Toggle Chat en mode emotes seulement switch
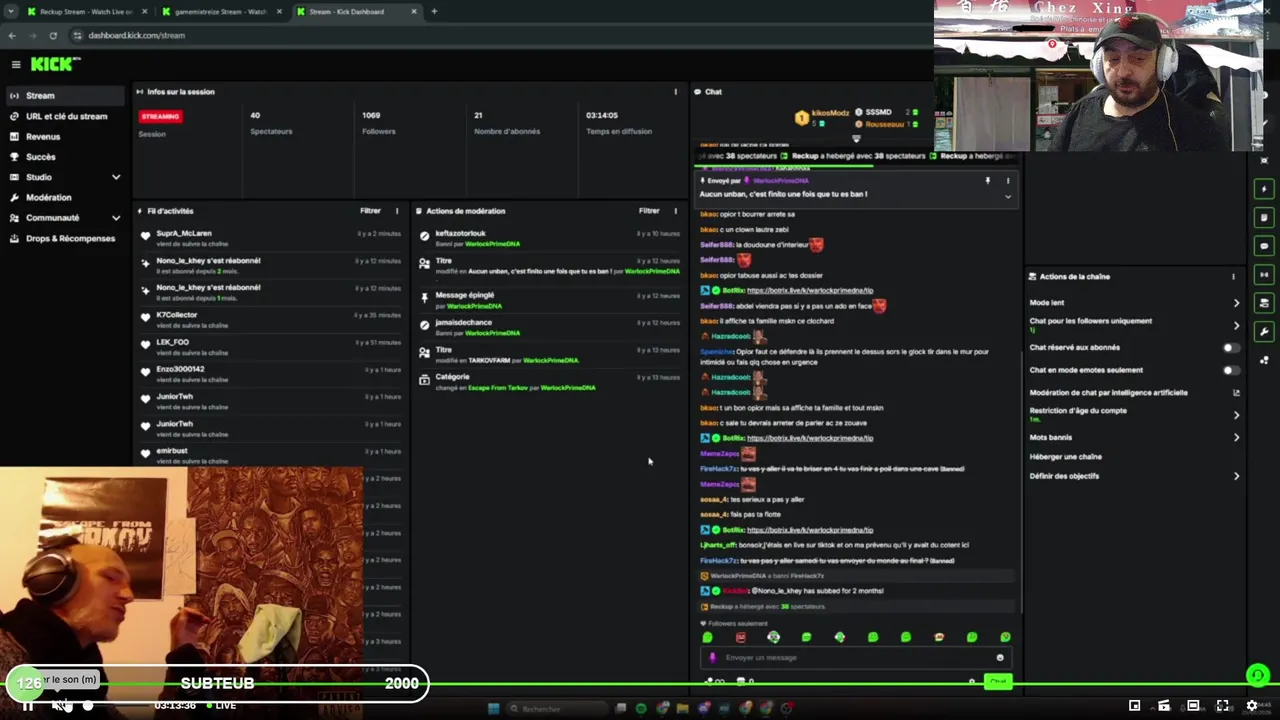 click(1231, 370)
